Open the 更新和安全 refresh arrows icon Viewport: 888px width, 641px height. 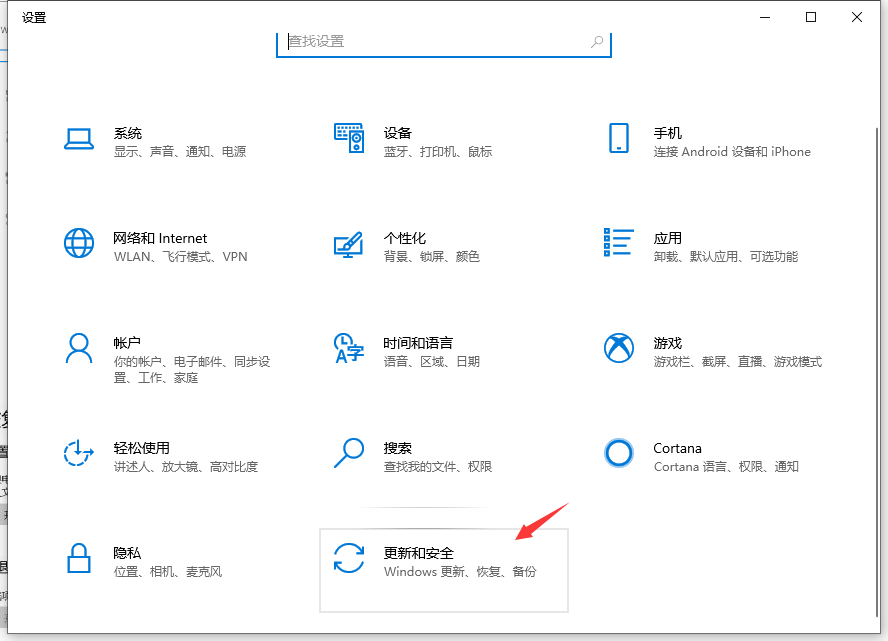click(349, 558)
